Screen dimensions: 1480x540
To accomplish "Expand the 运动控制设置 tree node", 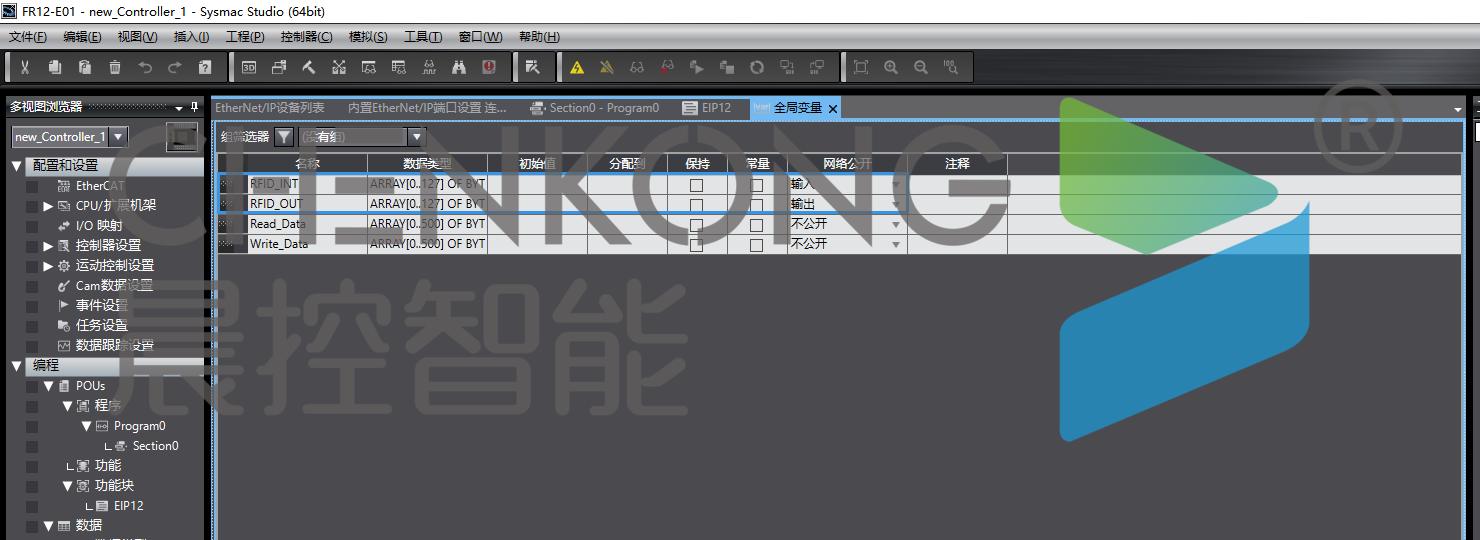I will 48,265.
